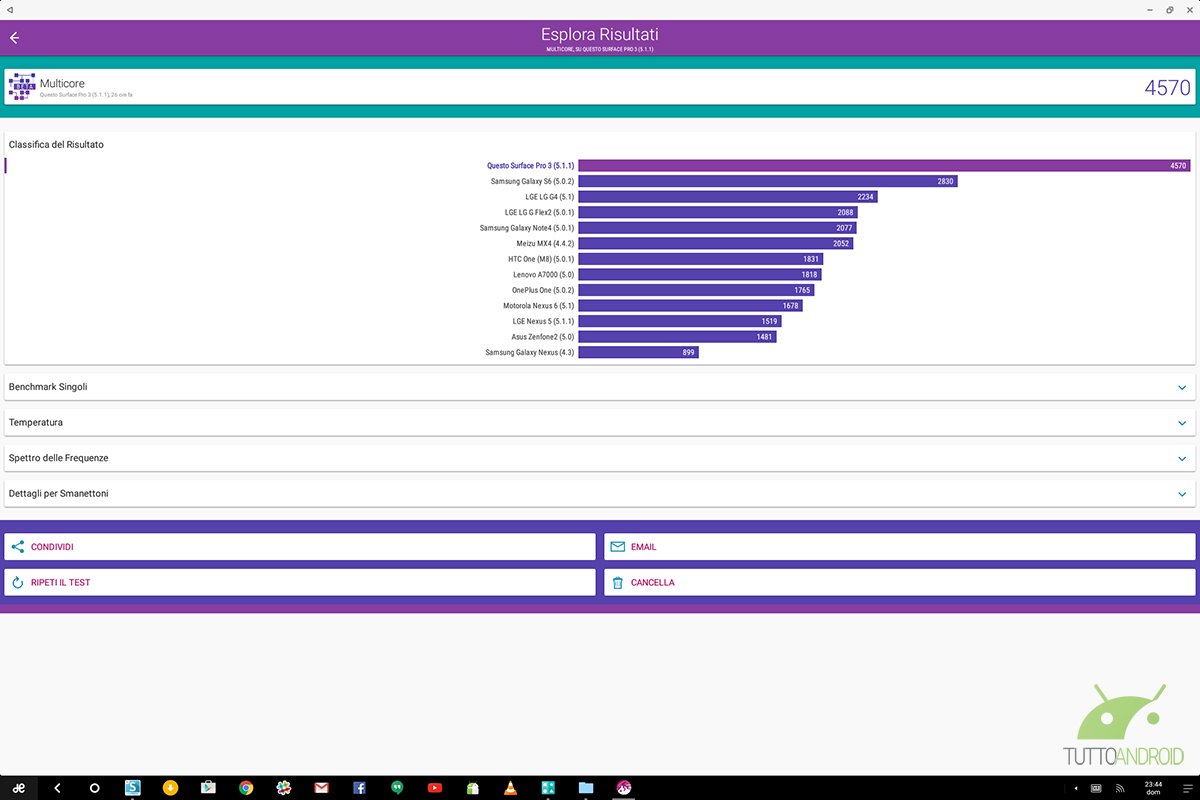1200x800 pixels.
Task: Click the circular arrow repeat test icon
Action: (x=17, y=582)
